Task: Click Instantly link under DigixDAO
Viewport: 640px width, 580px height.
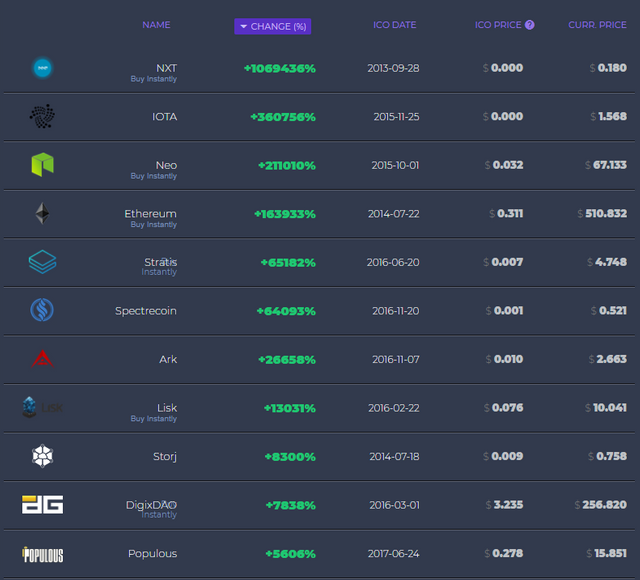Action: coord(159,515)
